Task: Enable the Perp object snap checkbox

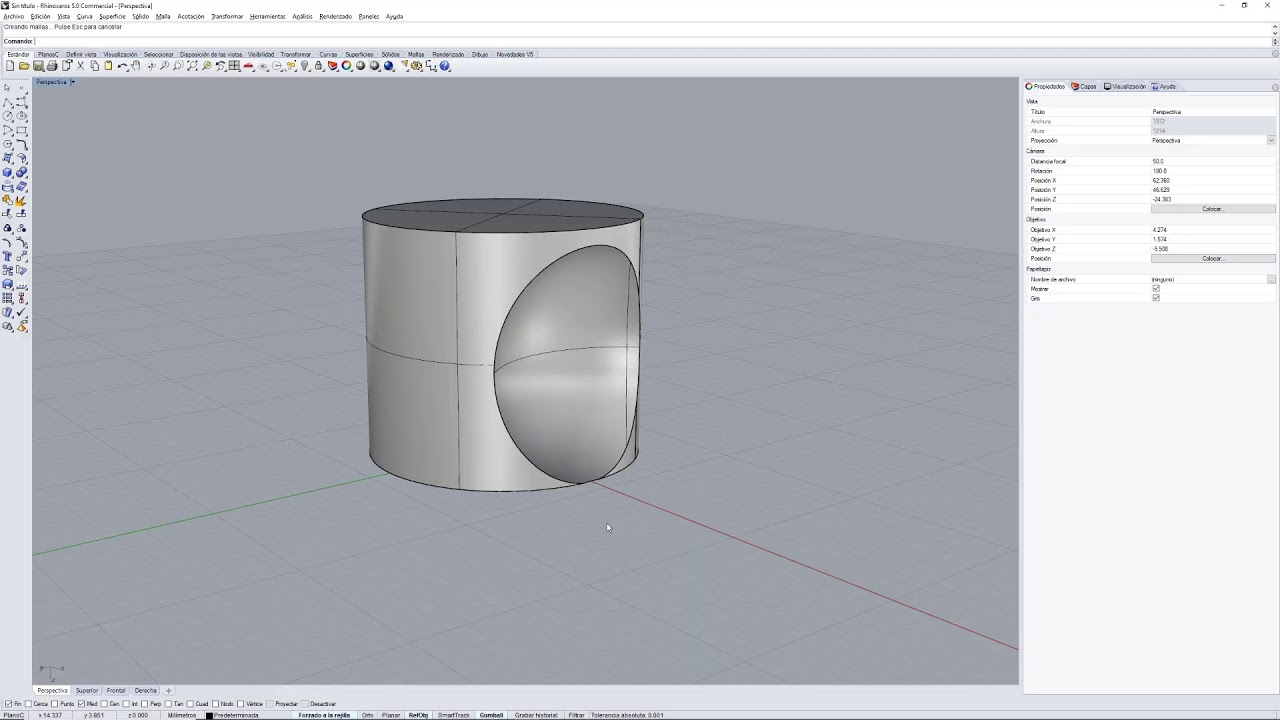Action: pyautogui.click(x=146, y=704)
